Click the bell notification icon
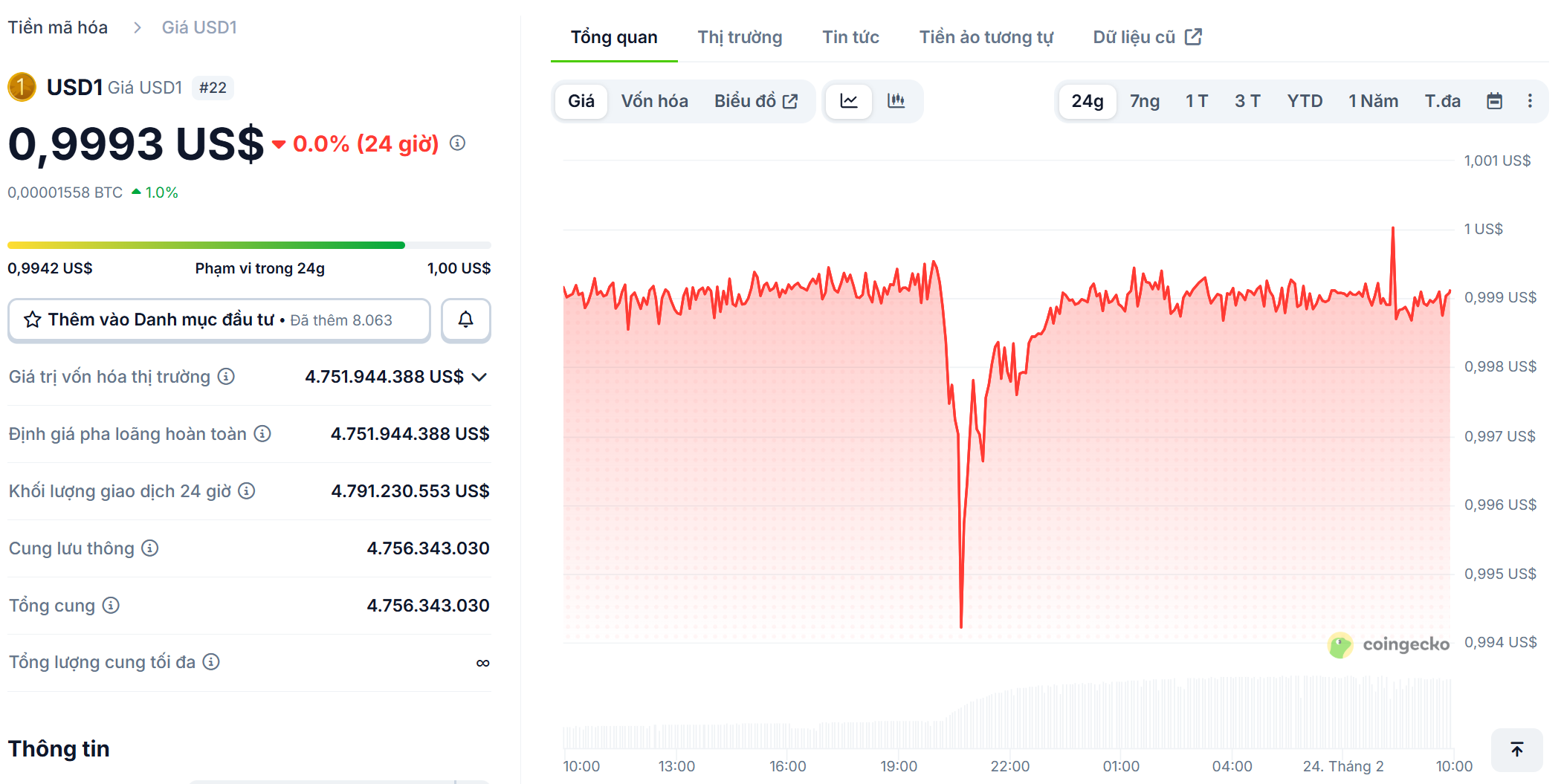1564x784 pixels. click(465, 320)
